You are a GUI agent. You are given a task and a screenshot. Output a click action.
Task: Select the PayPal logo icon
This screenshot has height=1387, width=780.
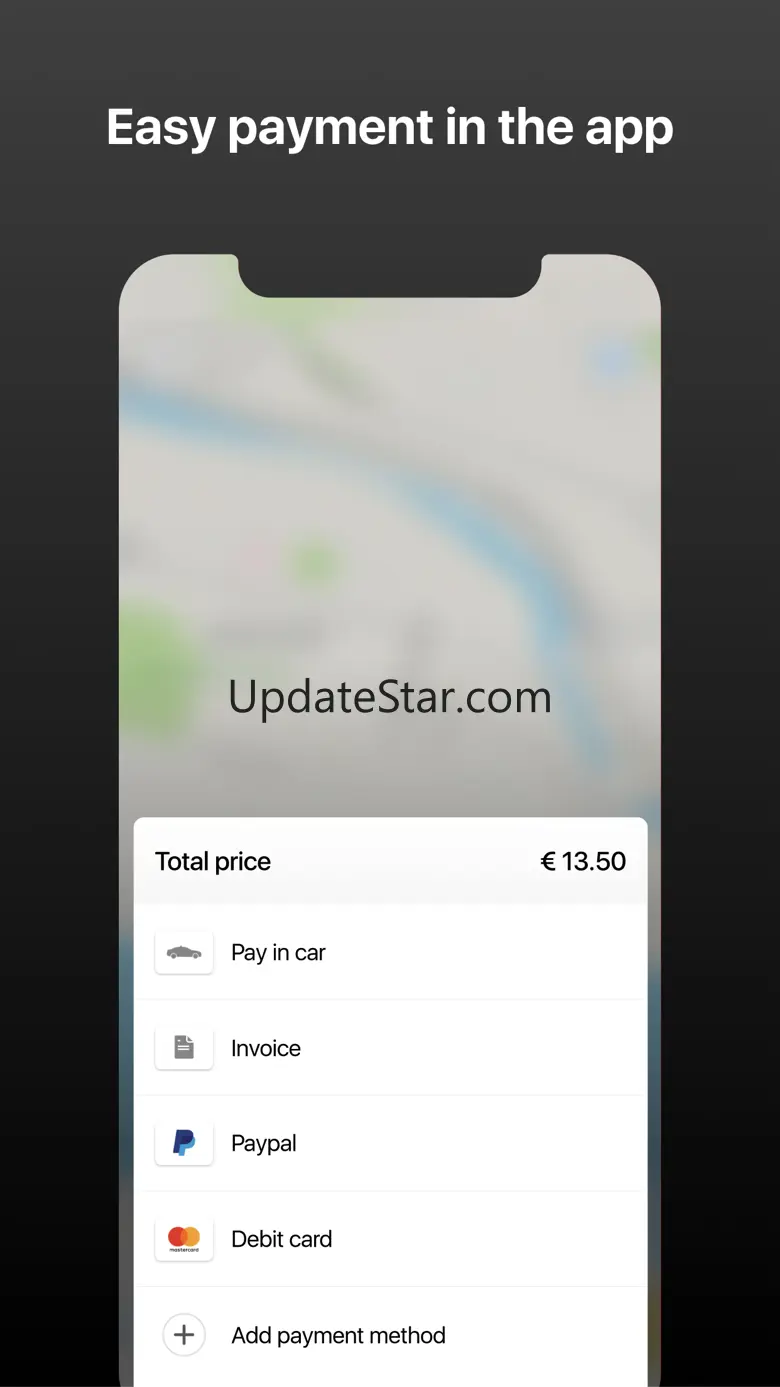click(x=184, y=1143)
